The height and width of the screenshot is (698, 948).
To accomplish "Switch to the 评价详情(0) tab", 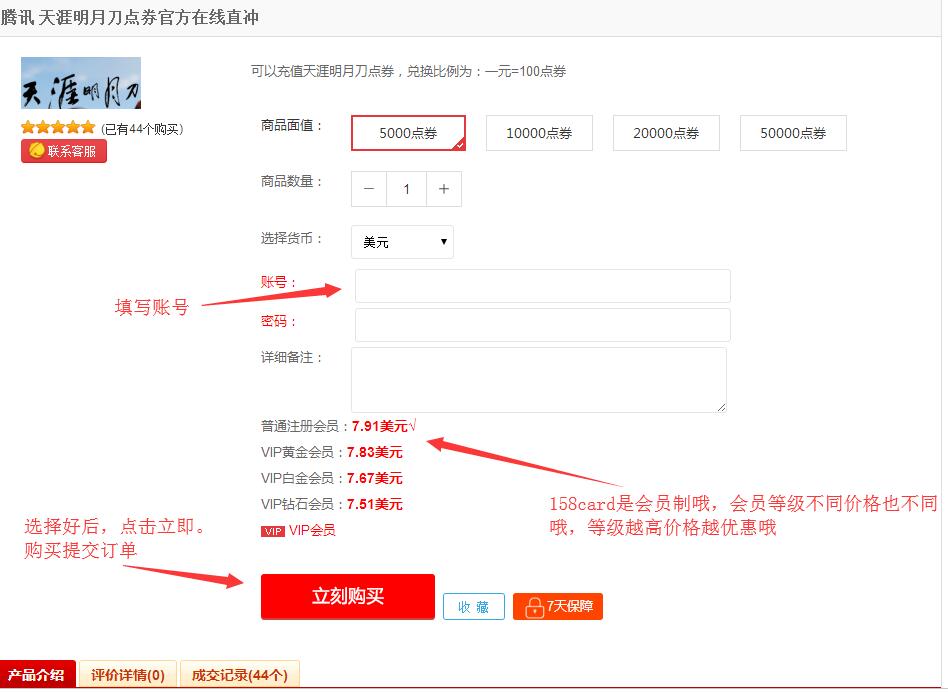I will pyautogui.click(x=128, y=675).
